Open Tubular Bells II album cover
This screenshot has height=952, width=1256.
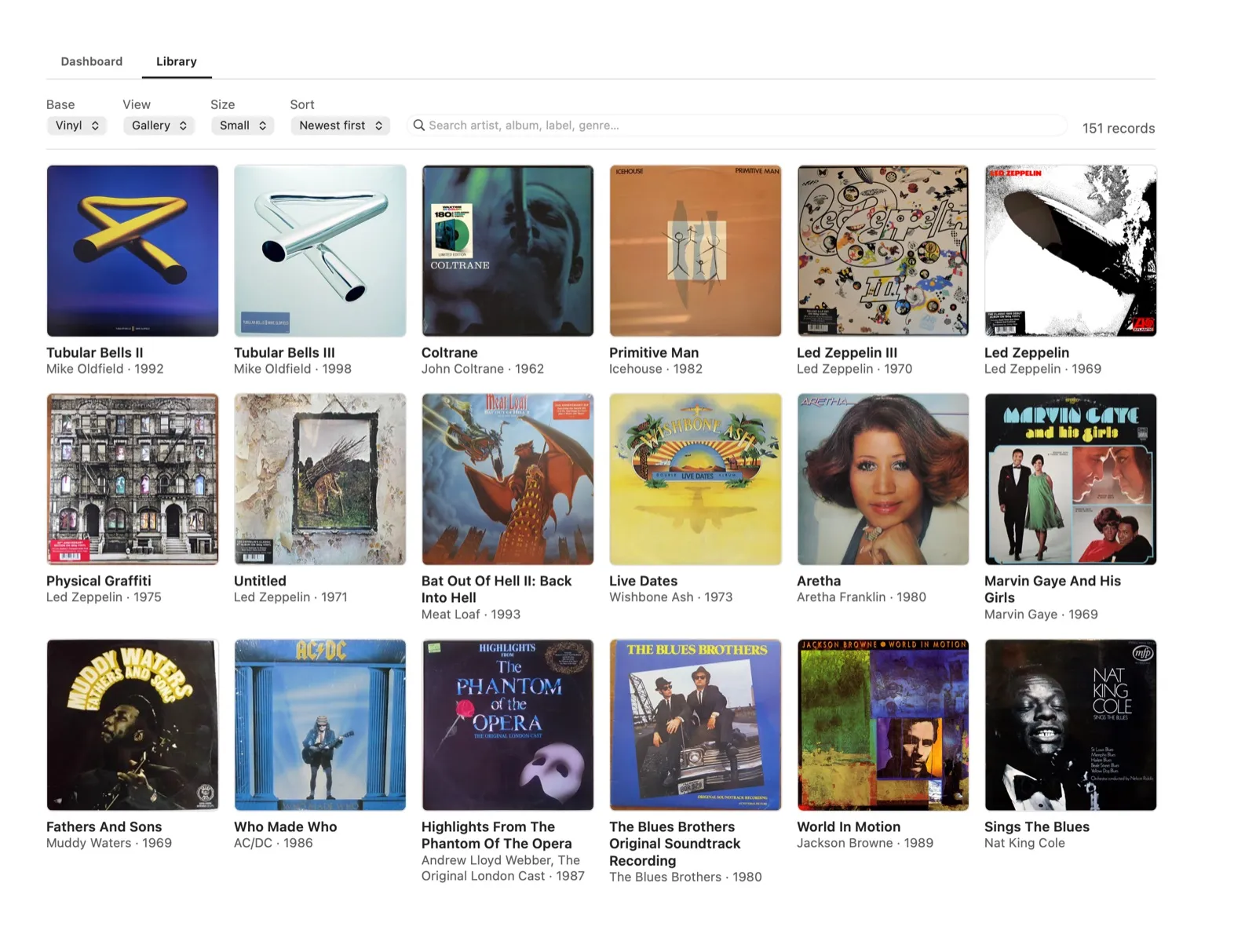pyautogui.click(x=133, y=251)
